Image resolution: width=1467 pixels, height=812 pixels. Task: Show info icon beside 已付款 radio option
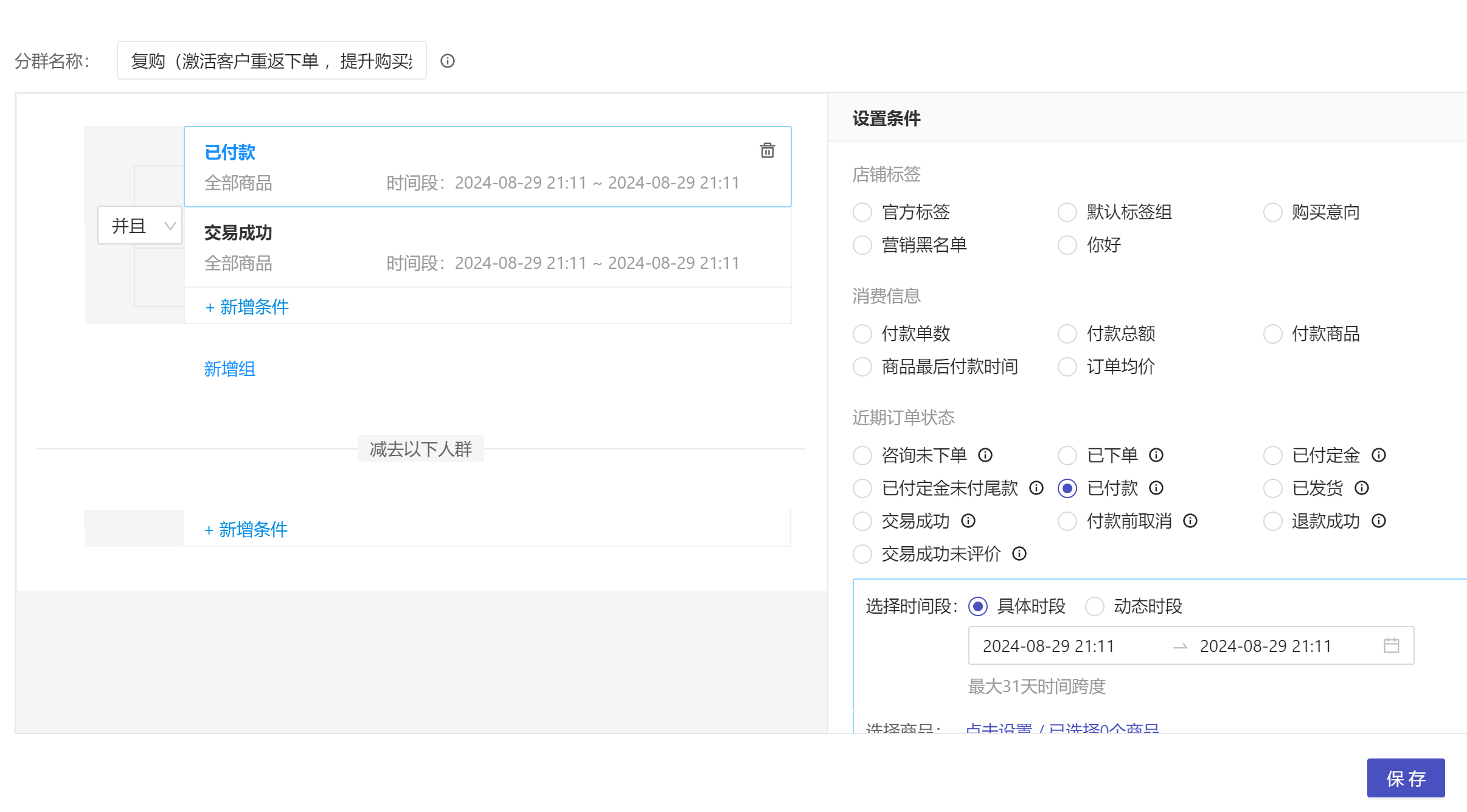pyautogui.click(x=1156, y=488)
